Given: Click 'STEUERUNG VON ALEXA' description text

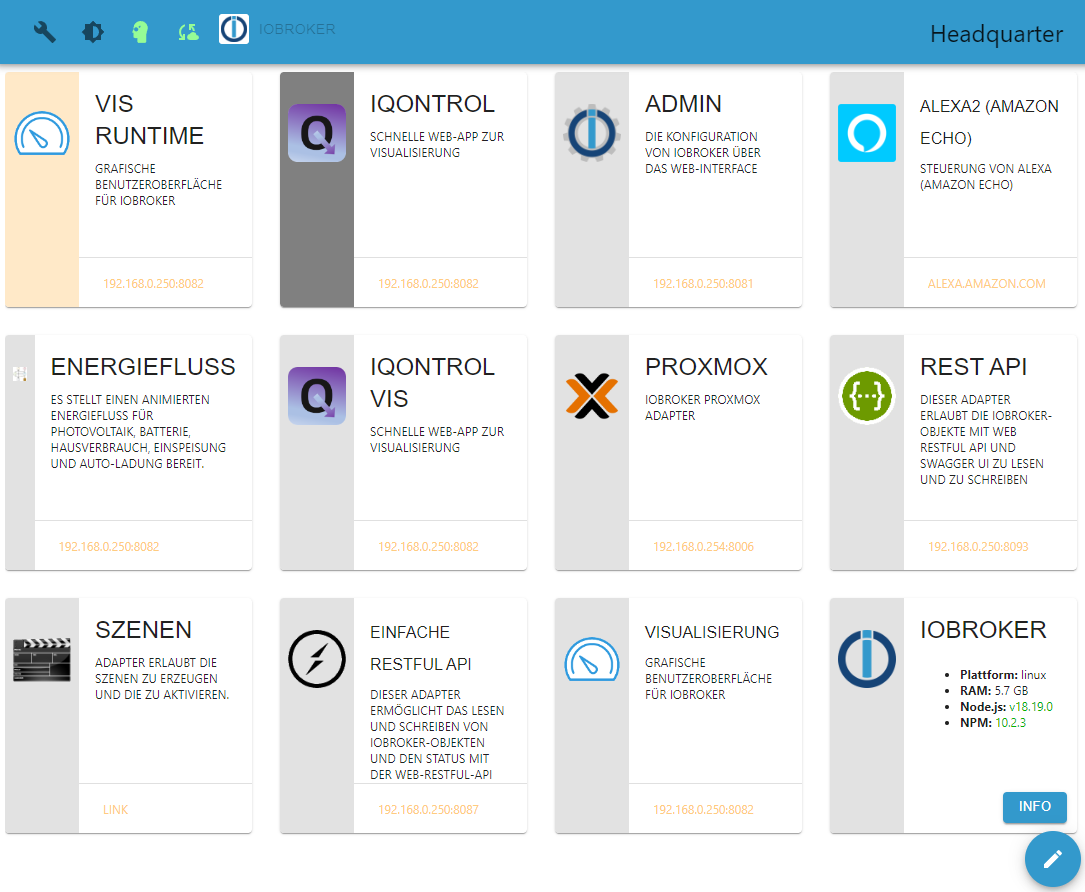Looking at the screenshot, I should [986, 176].
